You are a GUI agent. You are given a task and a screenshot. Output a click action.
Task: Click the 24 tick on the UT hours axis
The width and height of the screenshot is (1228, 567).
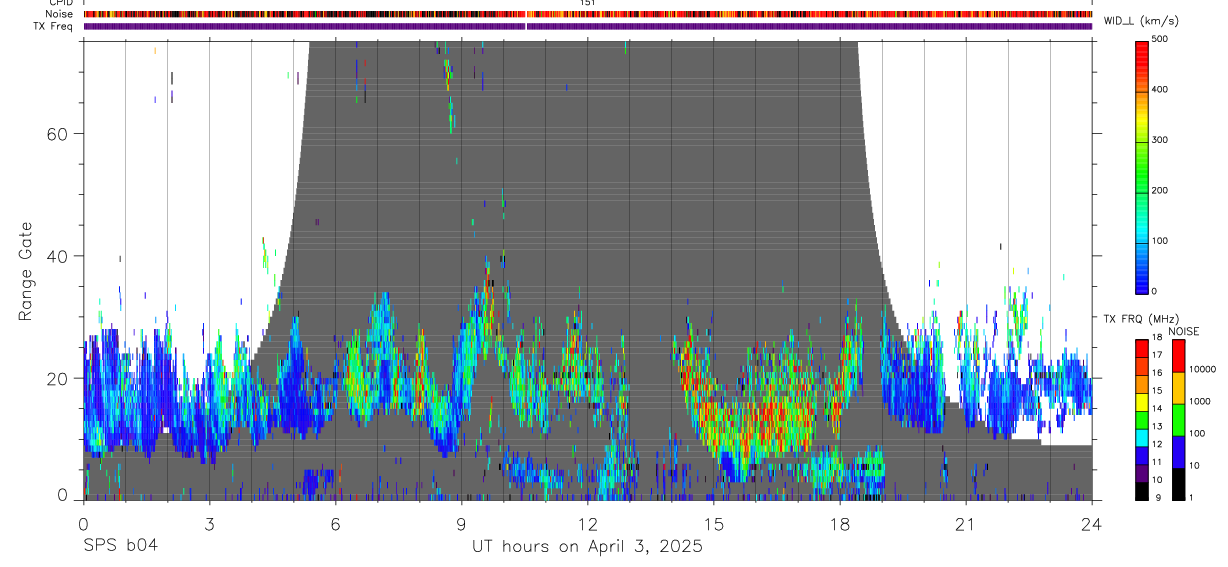point(1092,523)
